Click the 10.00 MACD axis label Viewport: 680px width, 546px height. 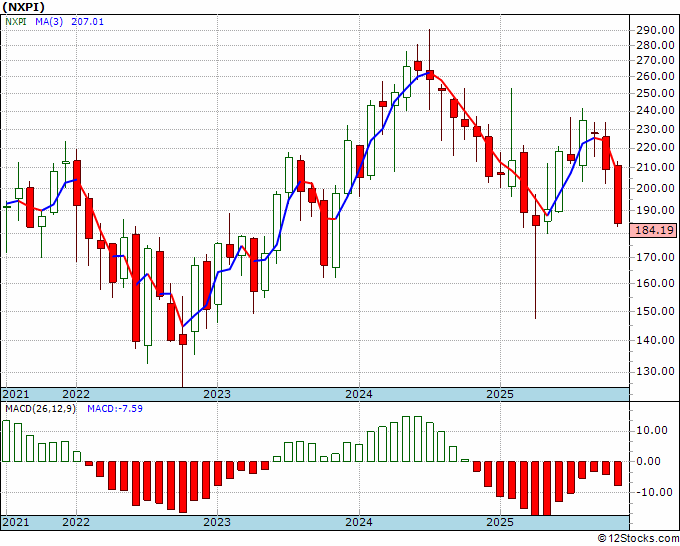pyautogui.click(x=652, y=430)
